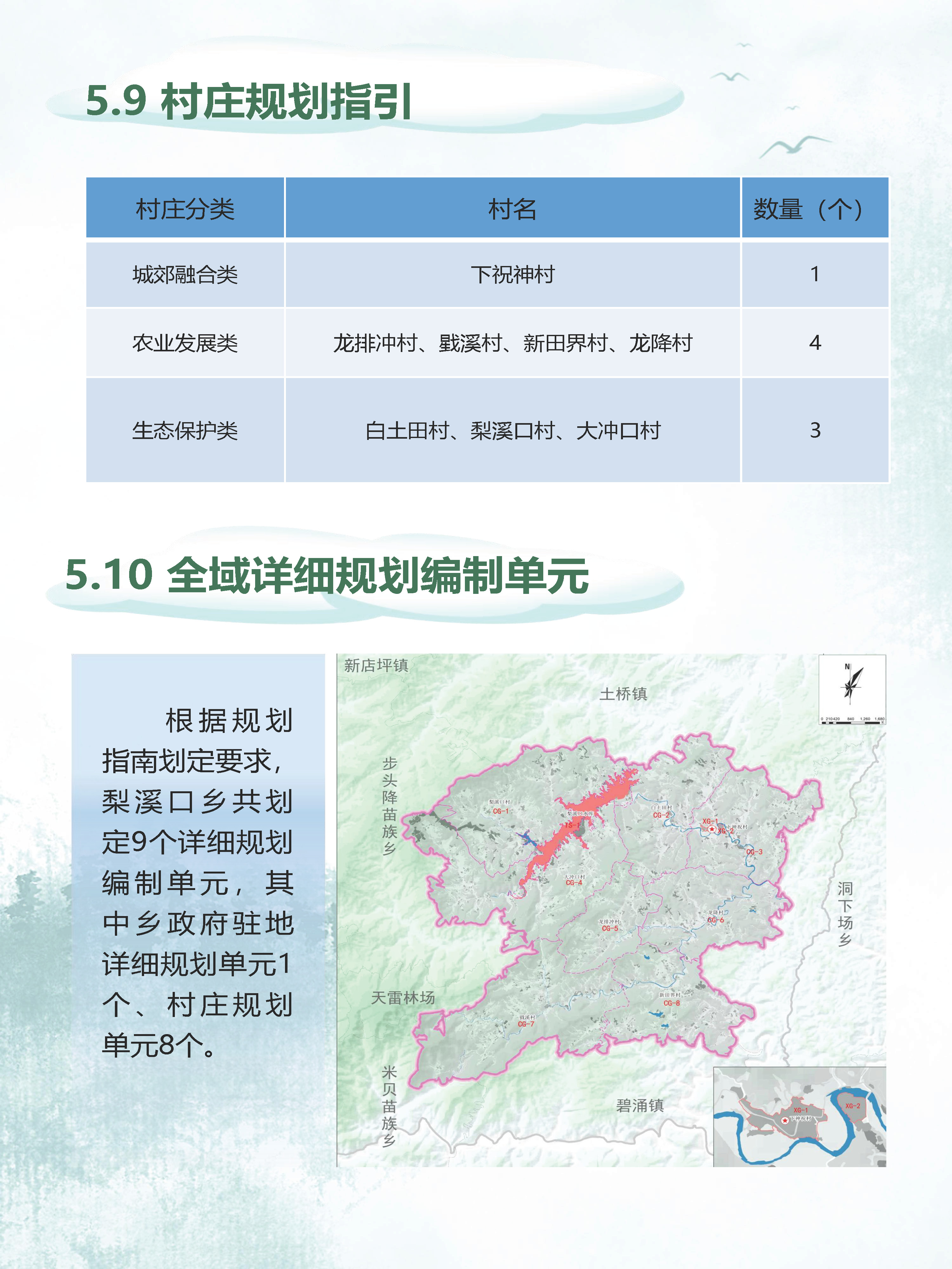Click the XG-2 label in the inset map

point(853,1106)
